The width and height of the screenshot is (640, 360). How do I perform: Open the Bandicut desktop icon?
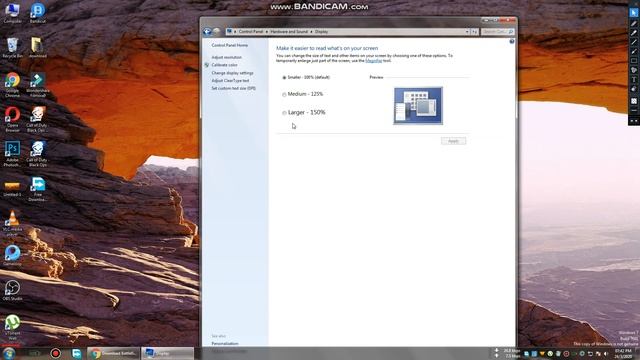coord(38,13)
